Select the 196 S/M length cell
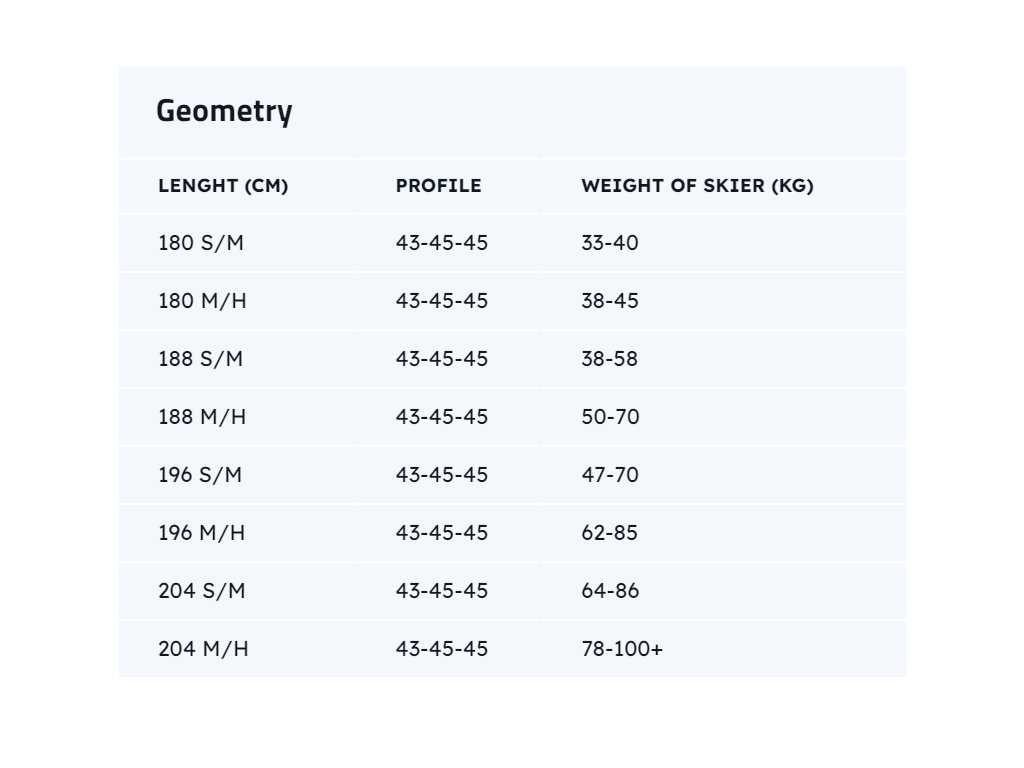The height and width of the screenshot is (768, 1024). tap(200, 475)
